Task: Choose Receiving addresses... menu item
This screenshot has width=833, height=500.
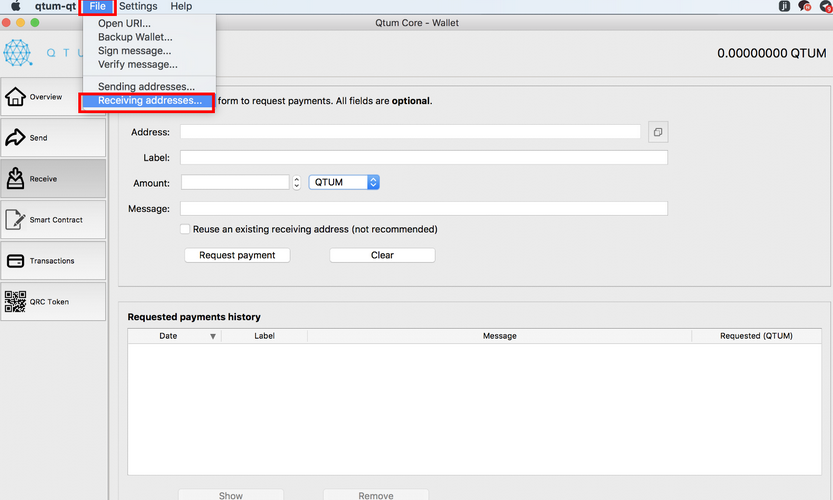Action: 149,100
